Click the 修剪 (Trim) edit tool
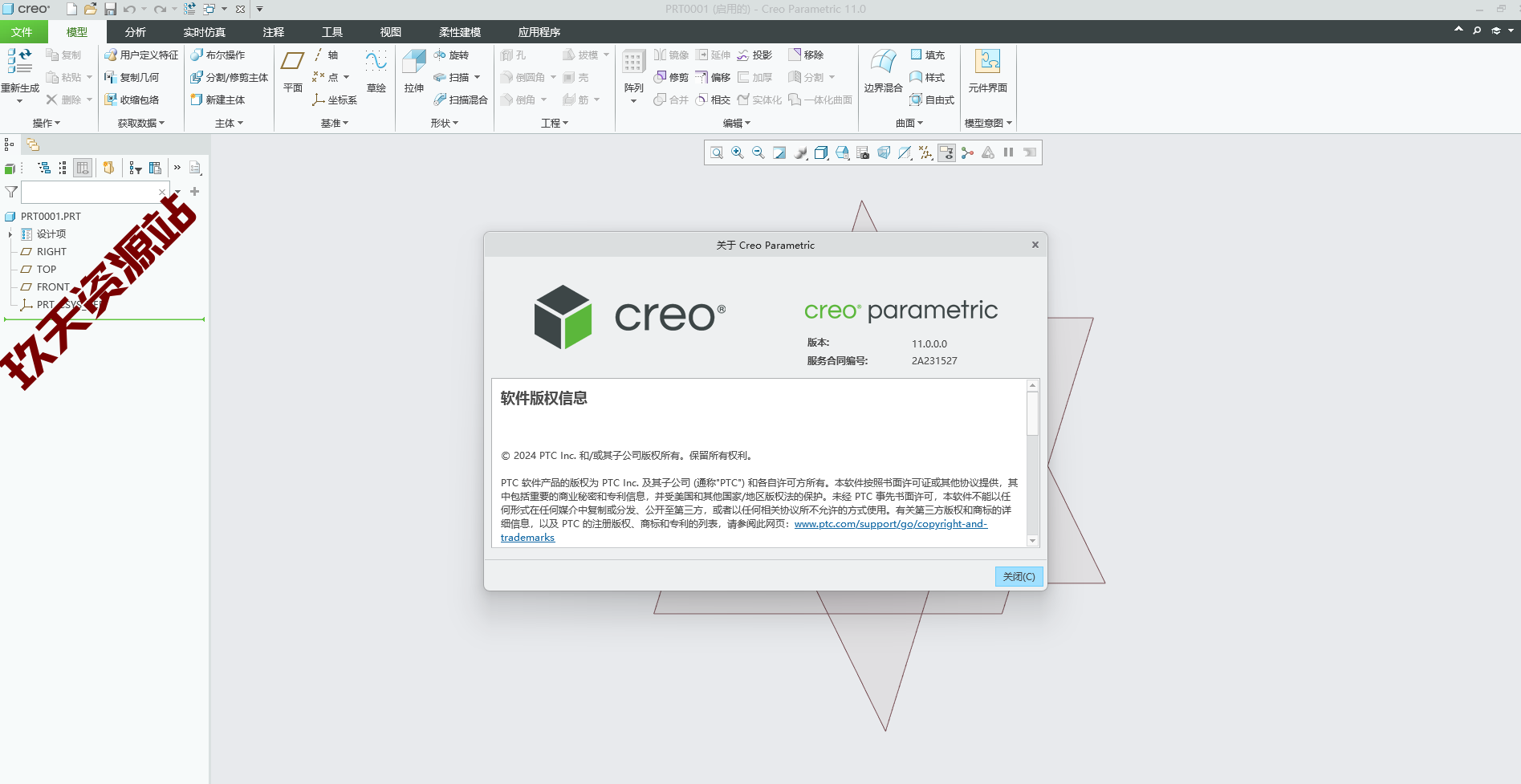 671,77
